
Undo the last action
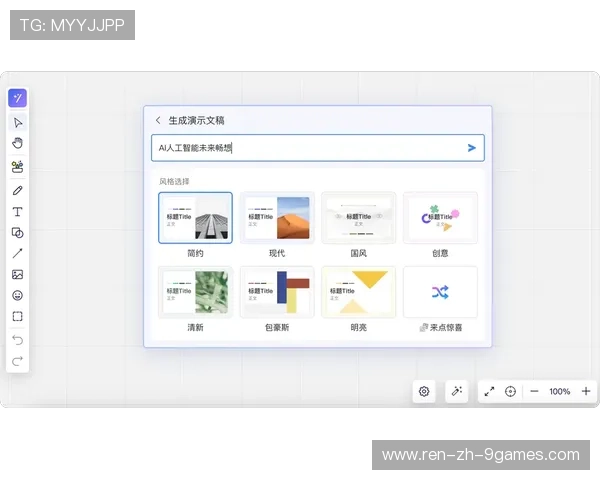click(18, 340)
